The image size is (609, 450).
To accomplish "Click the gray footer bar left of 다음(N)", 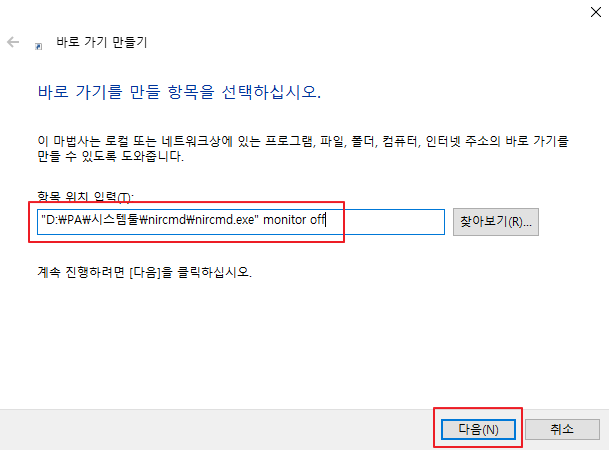I will coord(218,429).
